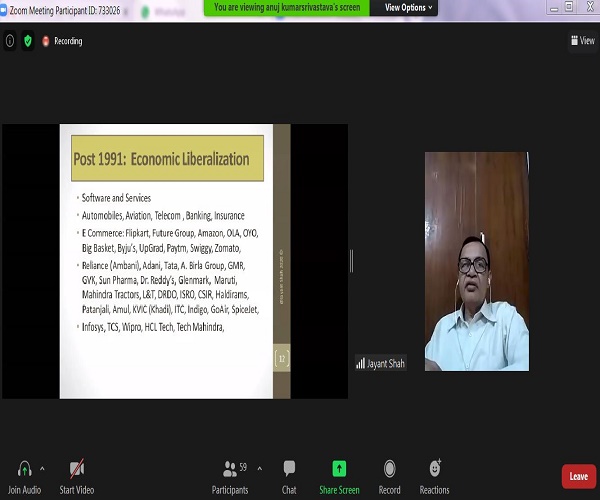Click the slide title Post 1991: Economic Liberalization
This screenshot has height=500, width=600.
pos(161,159)
